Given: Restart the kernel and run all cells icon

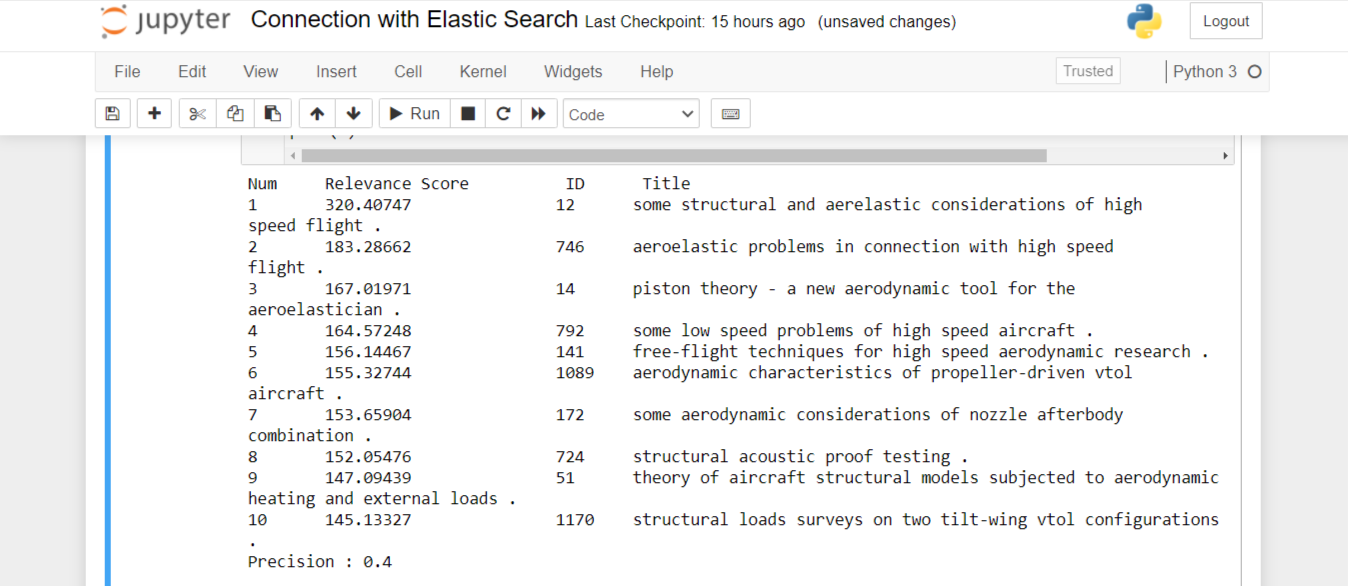Looking at the screenshot, I should (539, 113).
